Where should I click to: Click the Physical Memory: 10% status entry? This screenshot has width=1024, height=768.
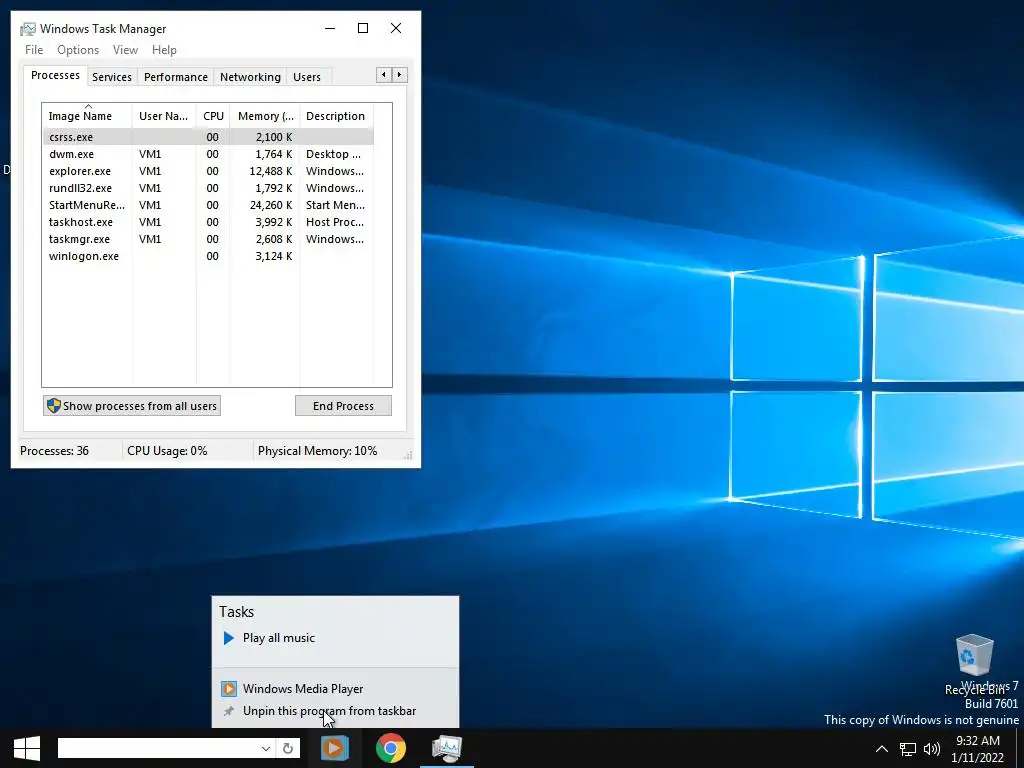pos(317,451)
